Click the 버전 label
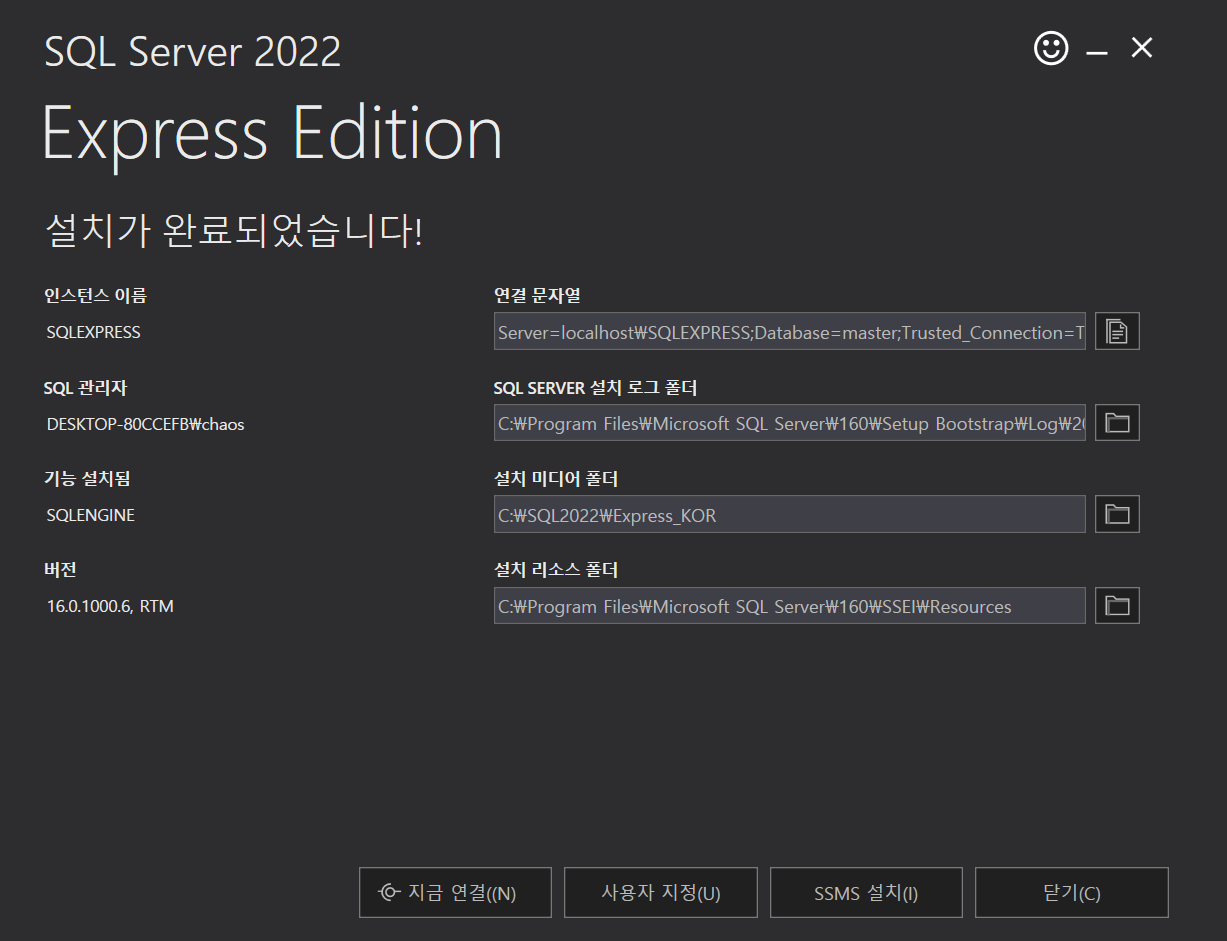1227x941 pixels. tap(61, 569)
